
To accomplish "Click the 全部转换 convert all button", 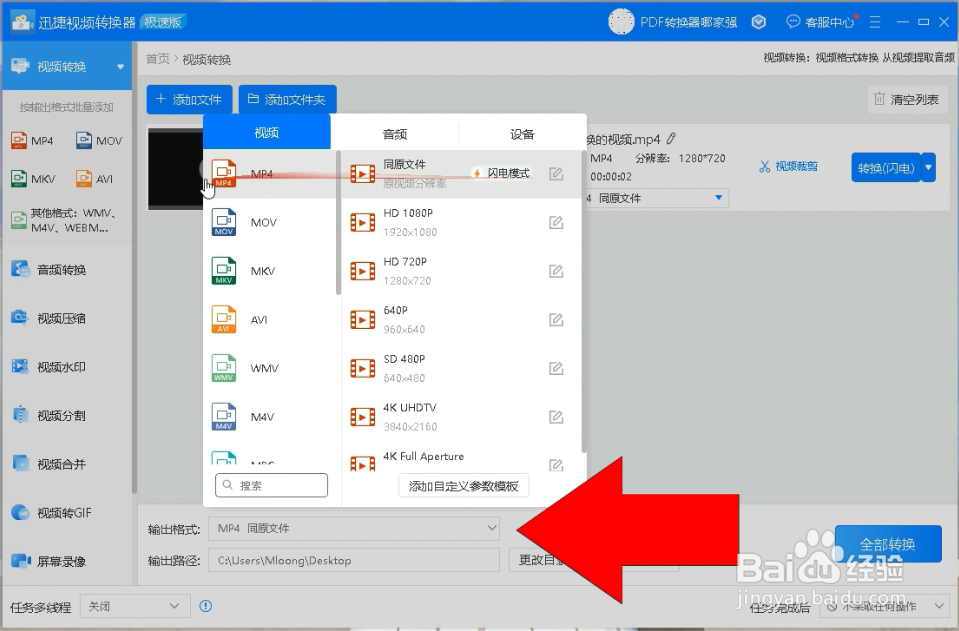I will click(x=887, y=543).
